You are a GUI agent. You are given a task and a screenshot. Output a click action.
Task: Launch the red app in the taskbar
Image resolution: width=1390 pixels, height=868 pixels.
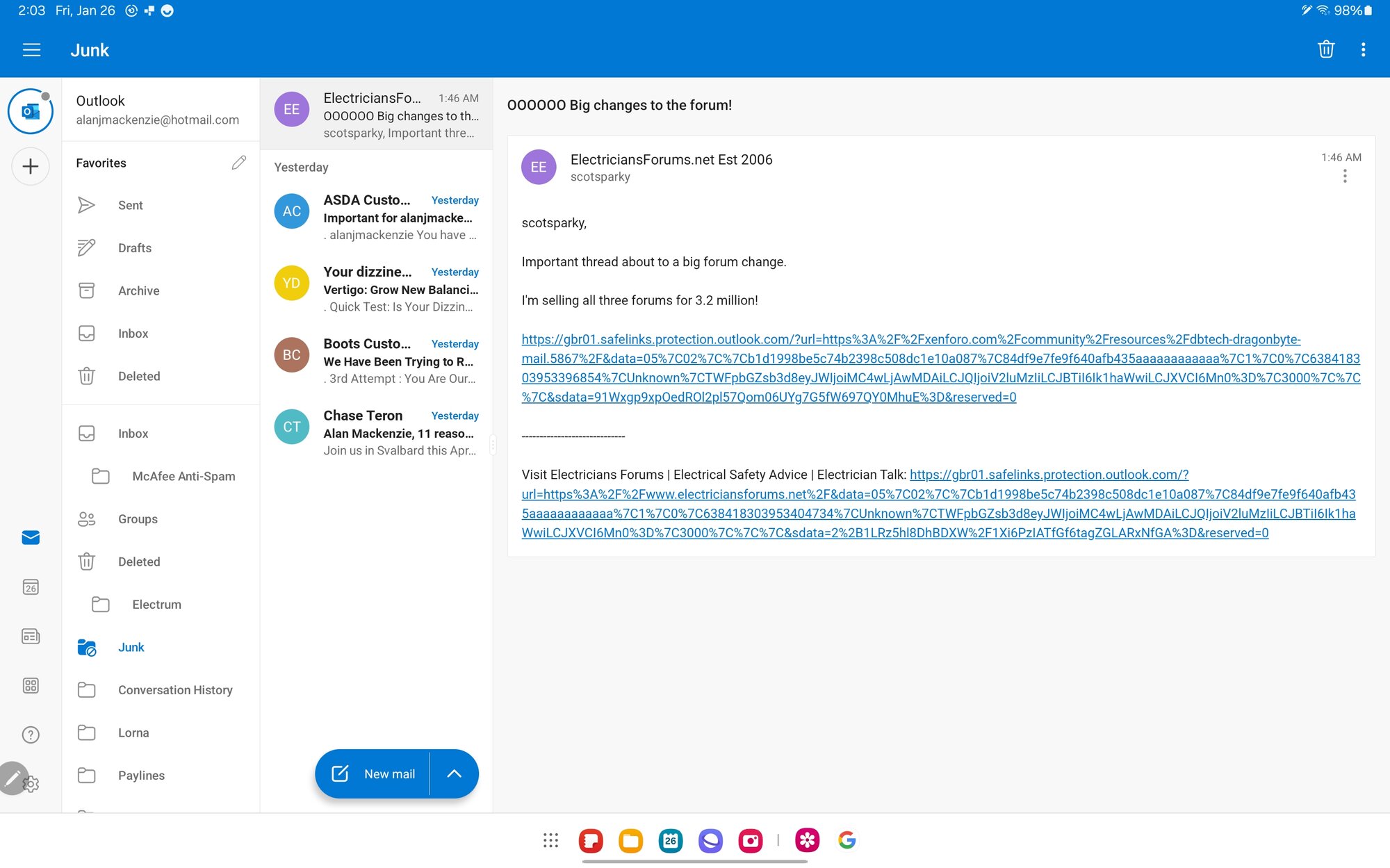591,840
